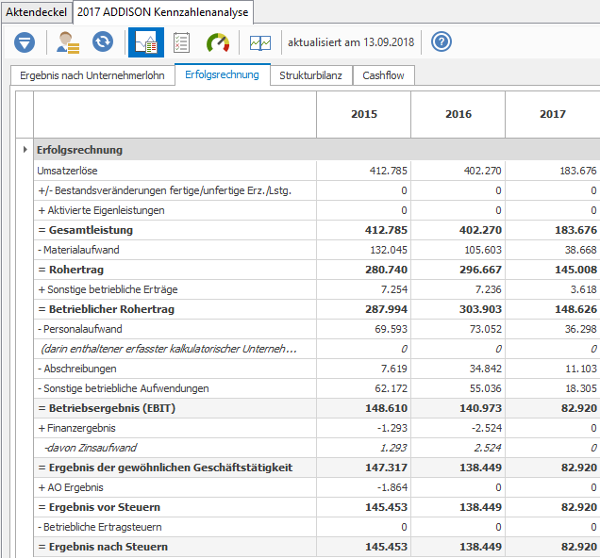The width and height of the screenshot is (600, 558).
Task: Click the kalkulatorischer Unternehmerlohn italic row
Action: (169, 349)
